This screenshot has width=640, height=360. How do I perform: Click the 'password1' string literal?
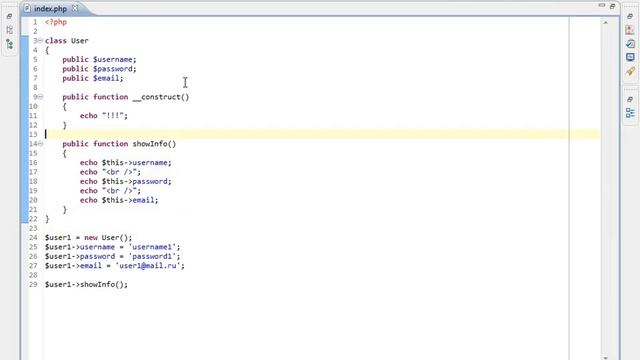[152, 257]
